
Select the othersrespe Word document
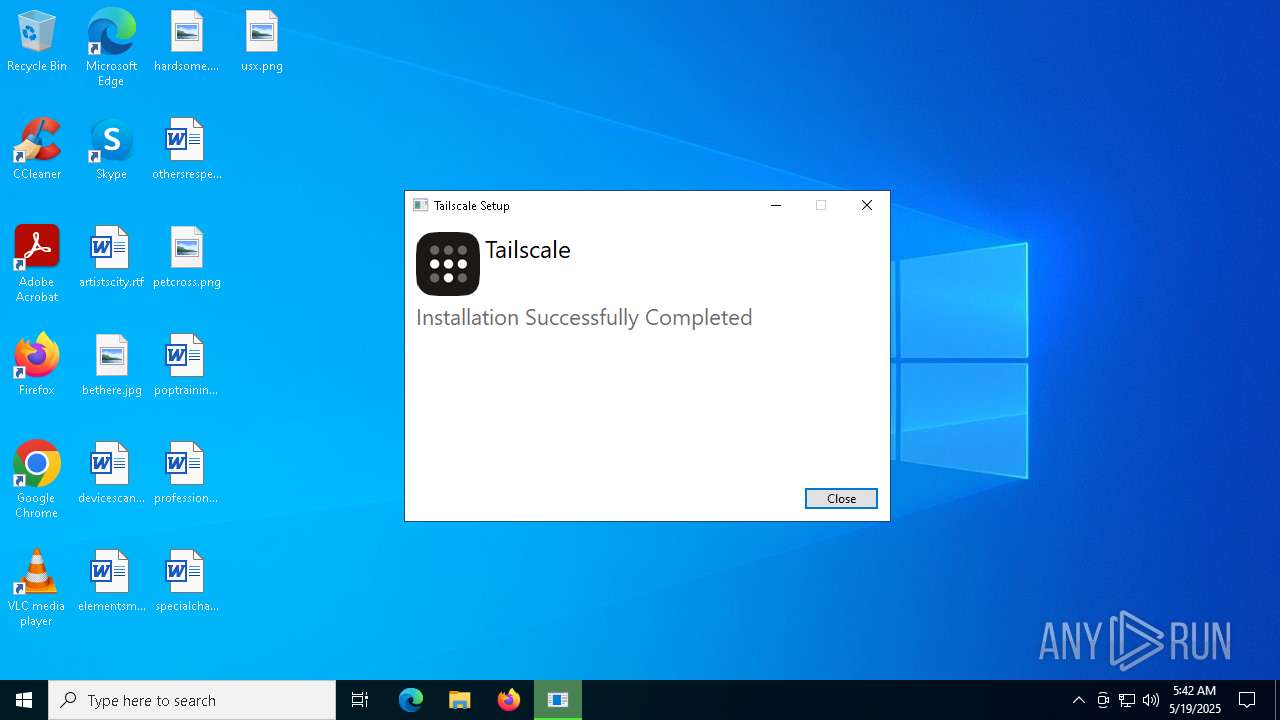[186, 149]
